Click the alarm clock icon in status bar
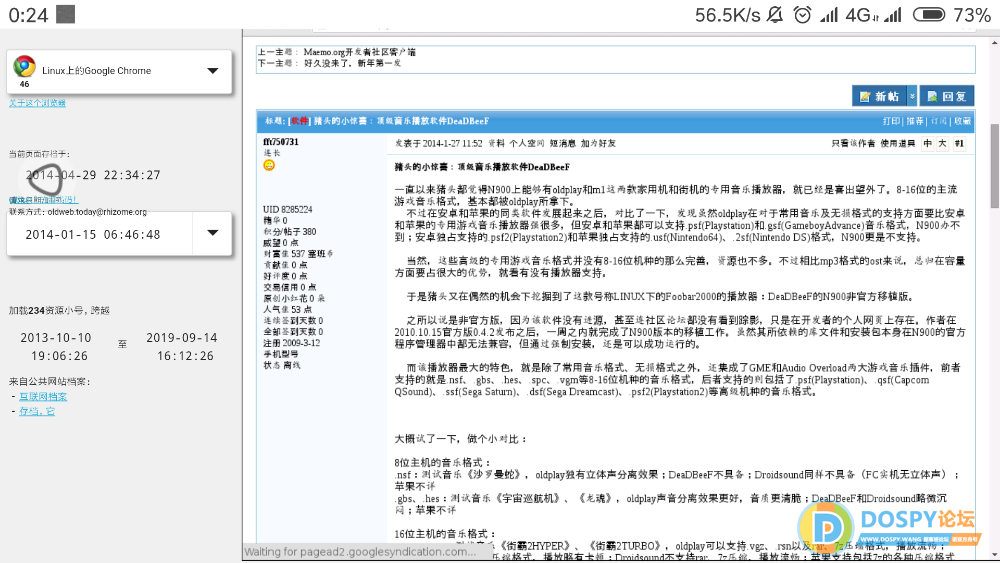 point(802,15)
